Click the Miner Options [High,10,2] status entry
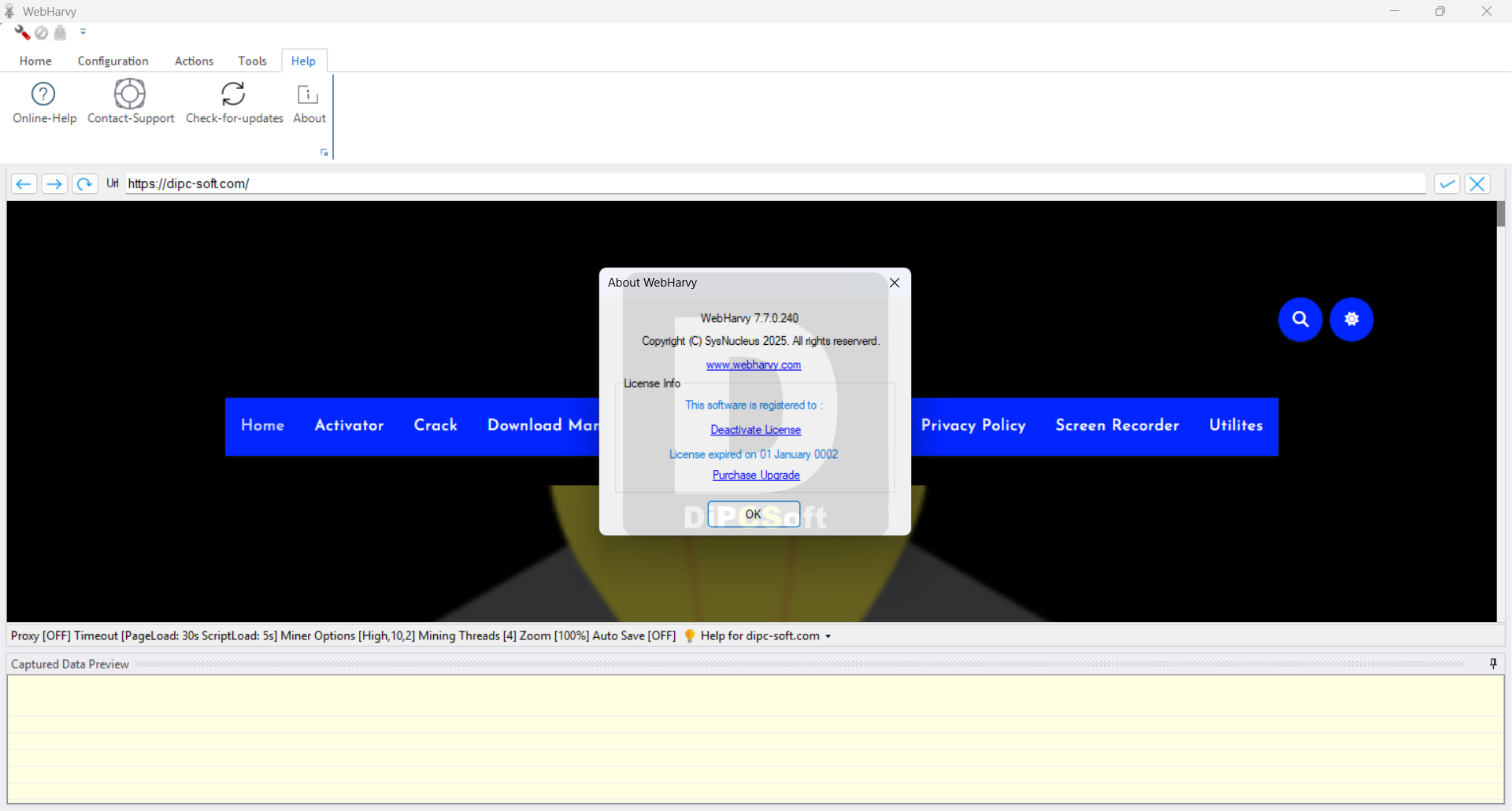1512x811 pixels. (347, 635)
